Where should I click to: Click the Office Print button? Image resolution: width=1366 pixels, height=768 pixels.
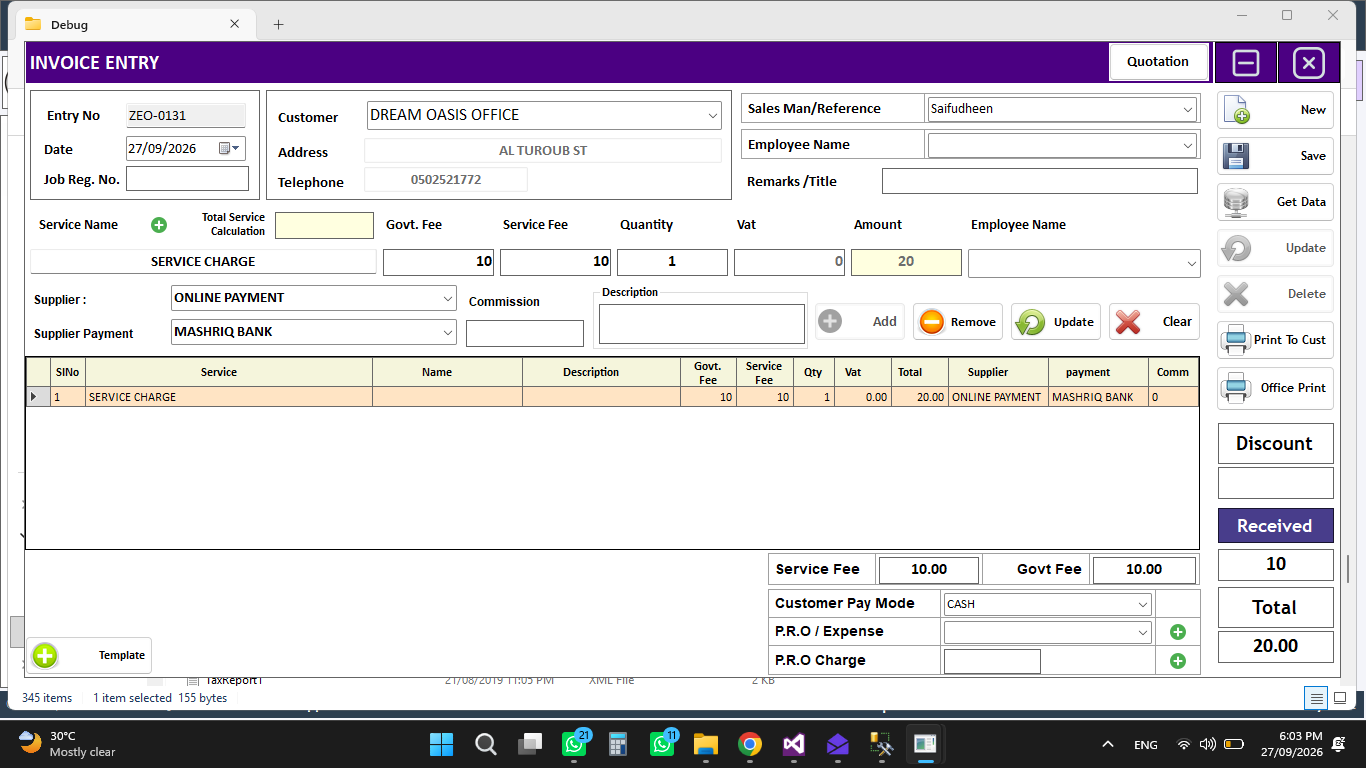tap(1275, 388)
